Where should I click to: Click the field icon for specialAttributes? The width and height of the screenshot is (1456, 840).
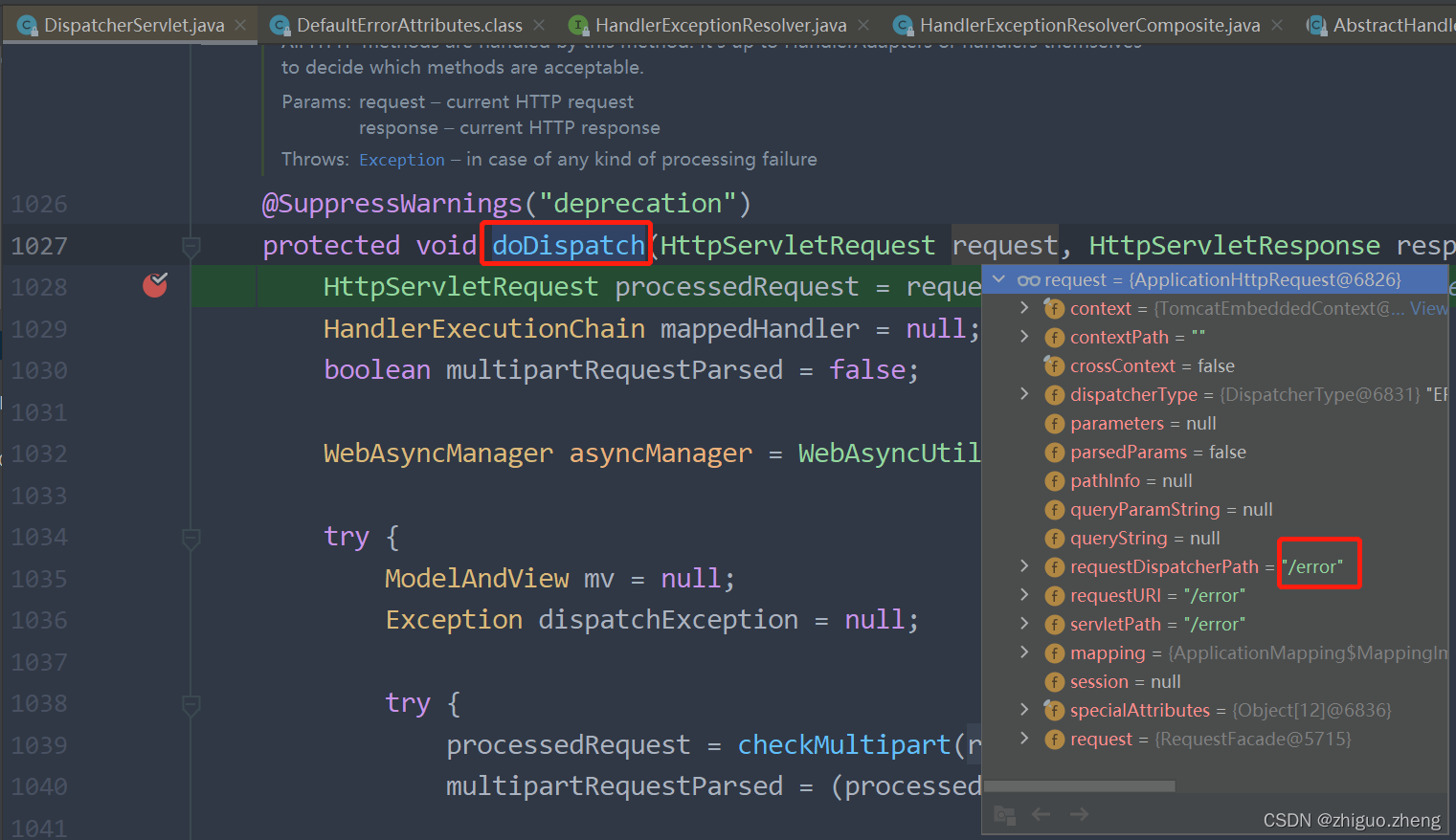pos(1054,711)
